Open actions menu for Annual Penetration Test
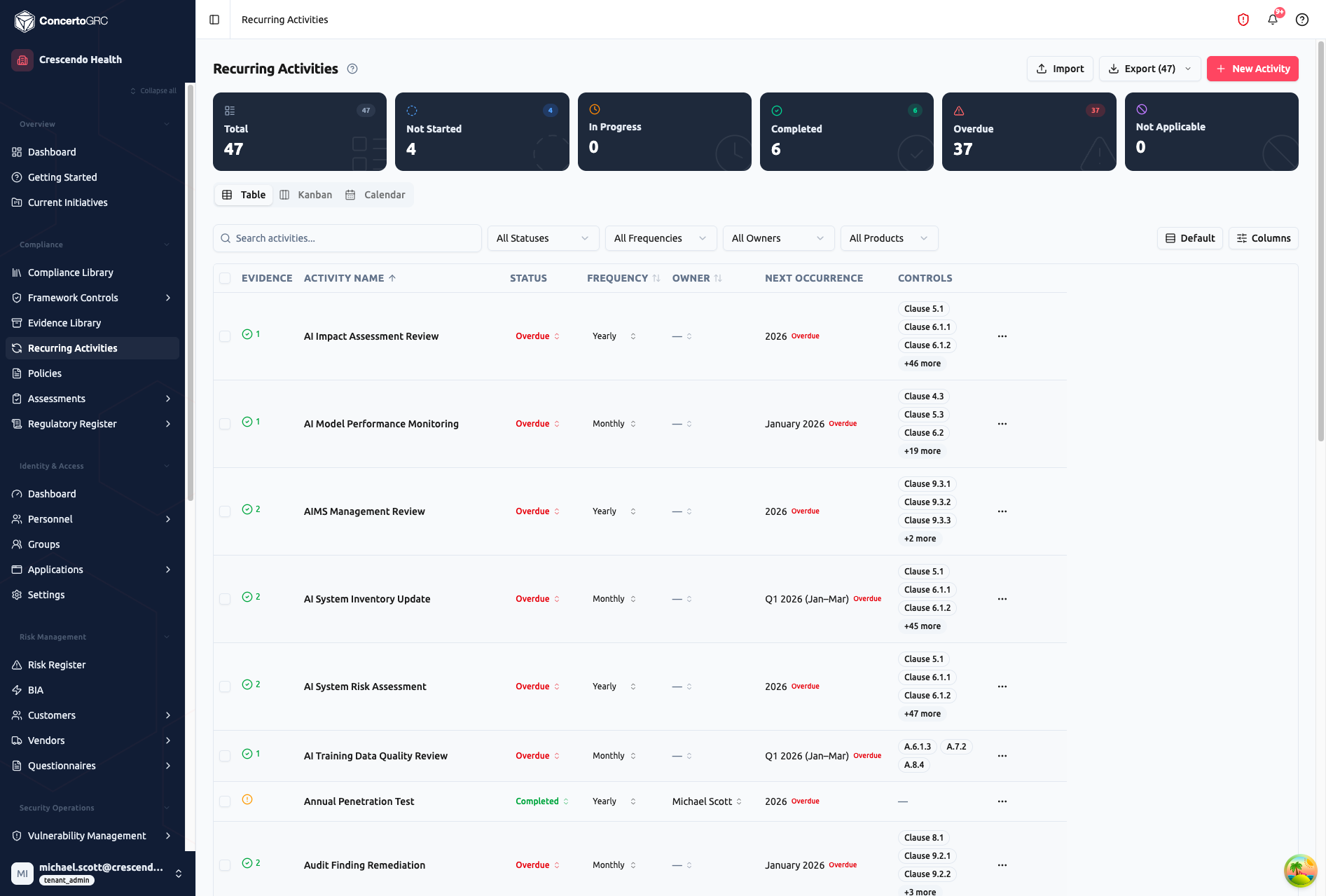The image size is (1326, 896). (x=1002, y=801)
